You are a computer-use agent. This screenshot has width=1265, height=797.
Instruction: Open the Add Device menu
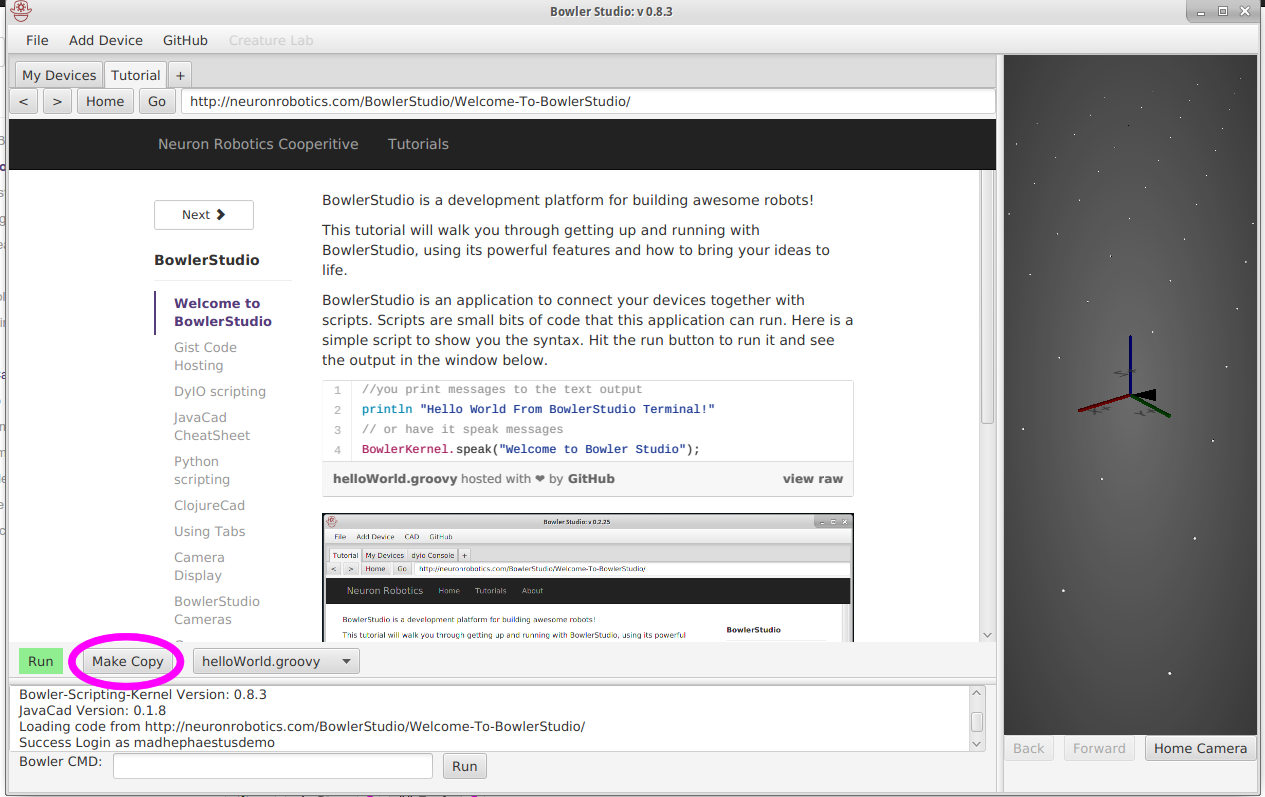(x=106, y=40)
